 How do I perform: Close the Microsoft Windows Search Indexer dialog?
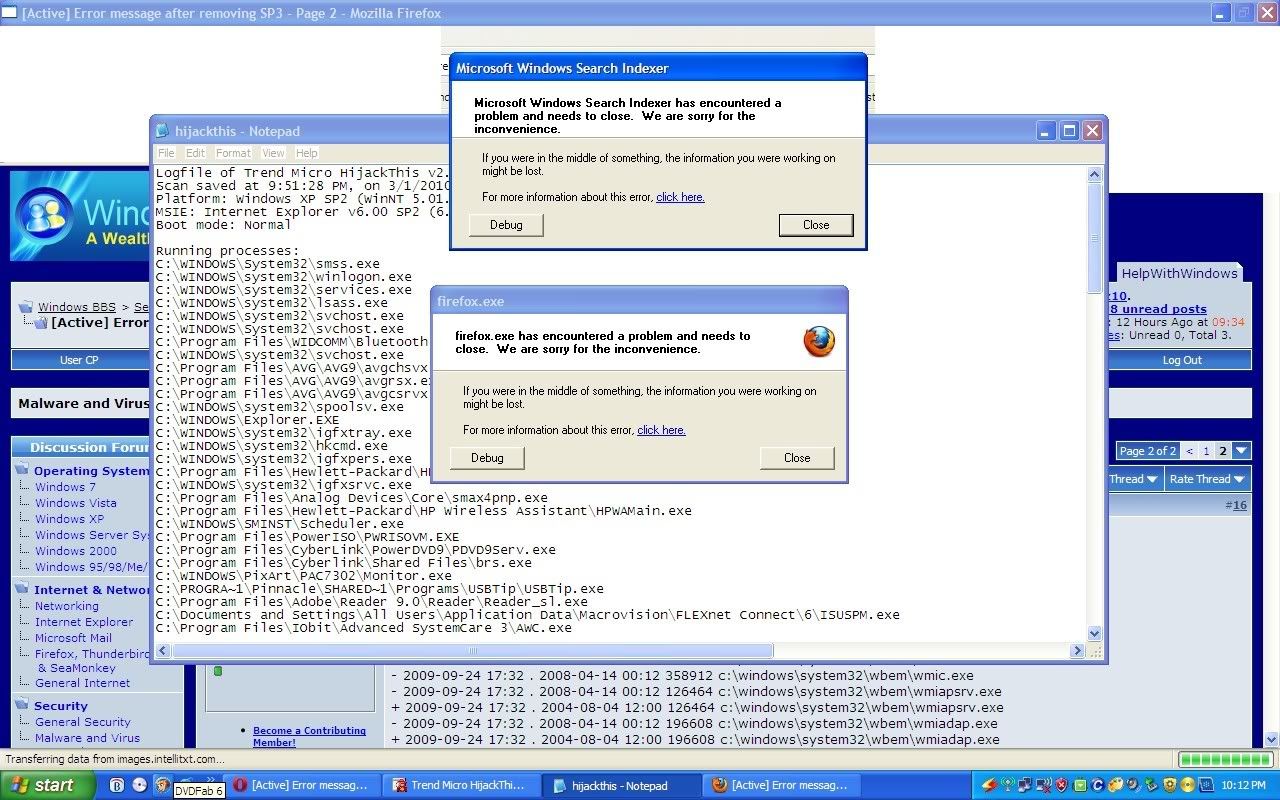[x=816, y=225]
